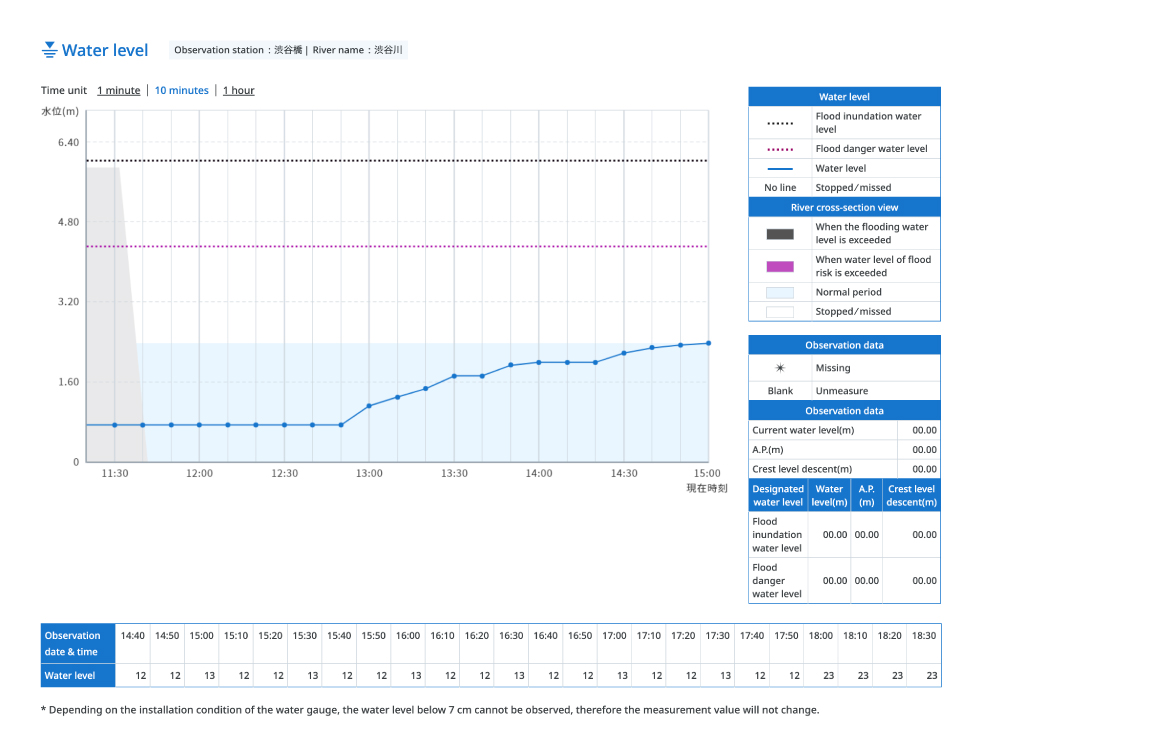The height and width of the screenshot is (756, 1176).
Task: Click the light blue Normal period swatch
Action: 780,292
